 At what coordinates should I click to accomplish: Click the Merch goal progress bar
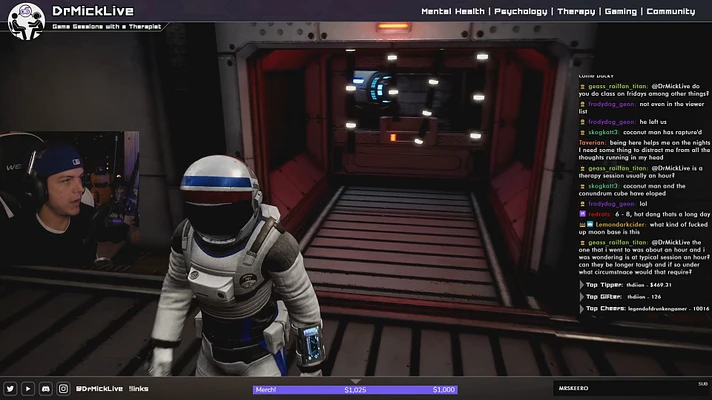(x=355, y=390)
